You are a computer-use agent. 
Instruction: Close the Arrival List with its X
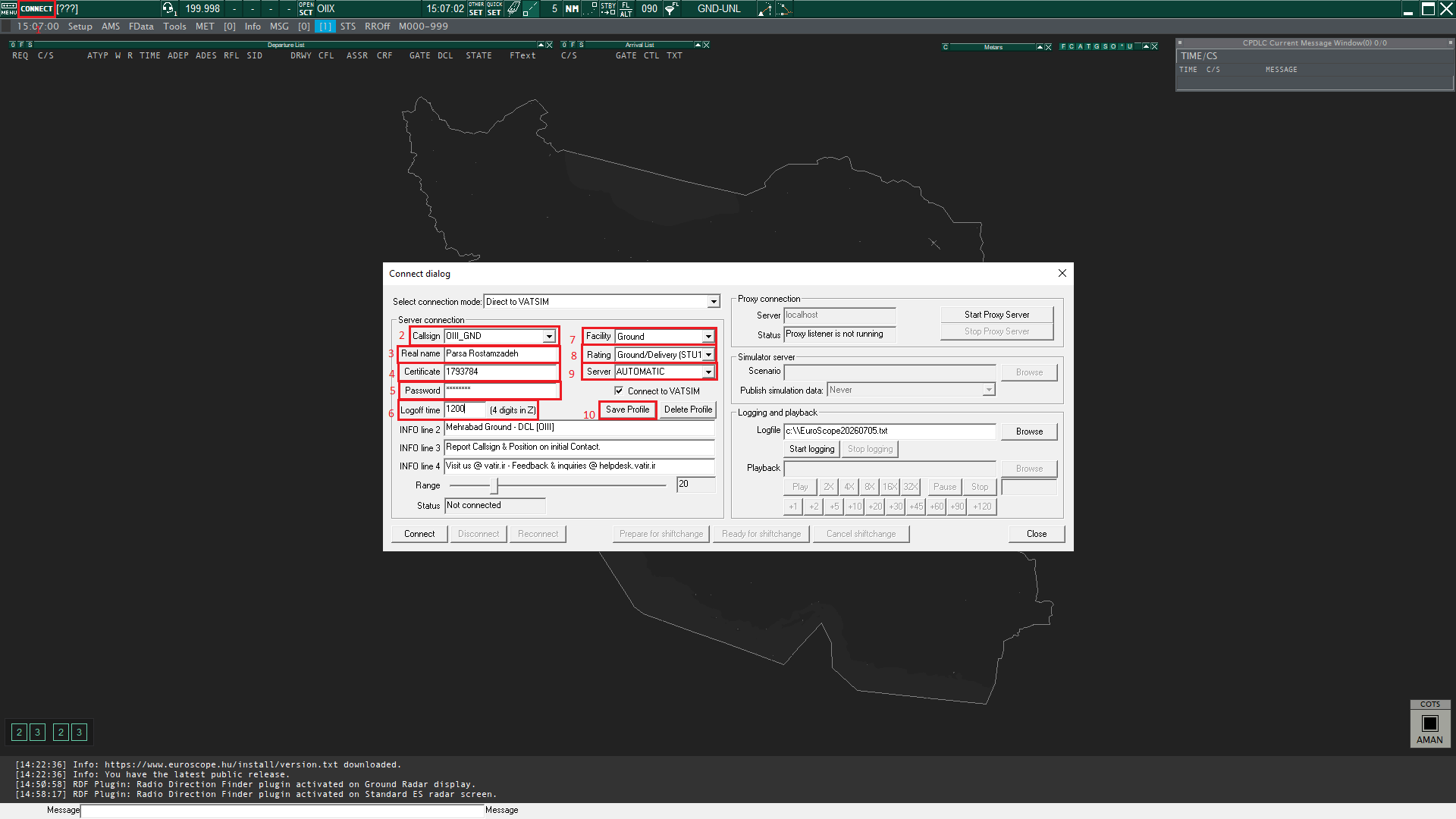tap(706, 45)
